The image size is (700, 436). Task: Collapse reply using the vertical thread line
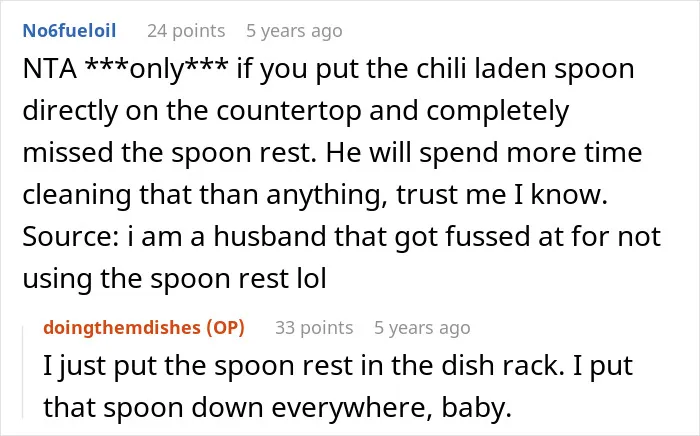tap(23, 373)
